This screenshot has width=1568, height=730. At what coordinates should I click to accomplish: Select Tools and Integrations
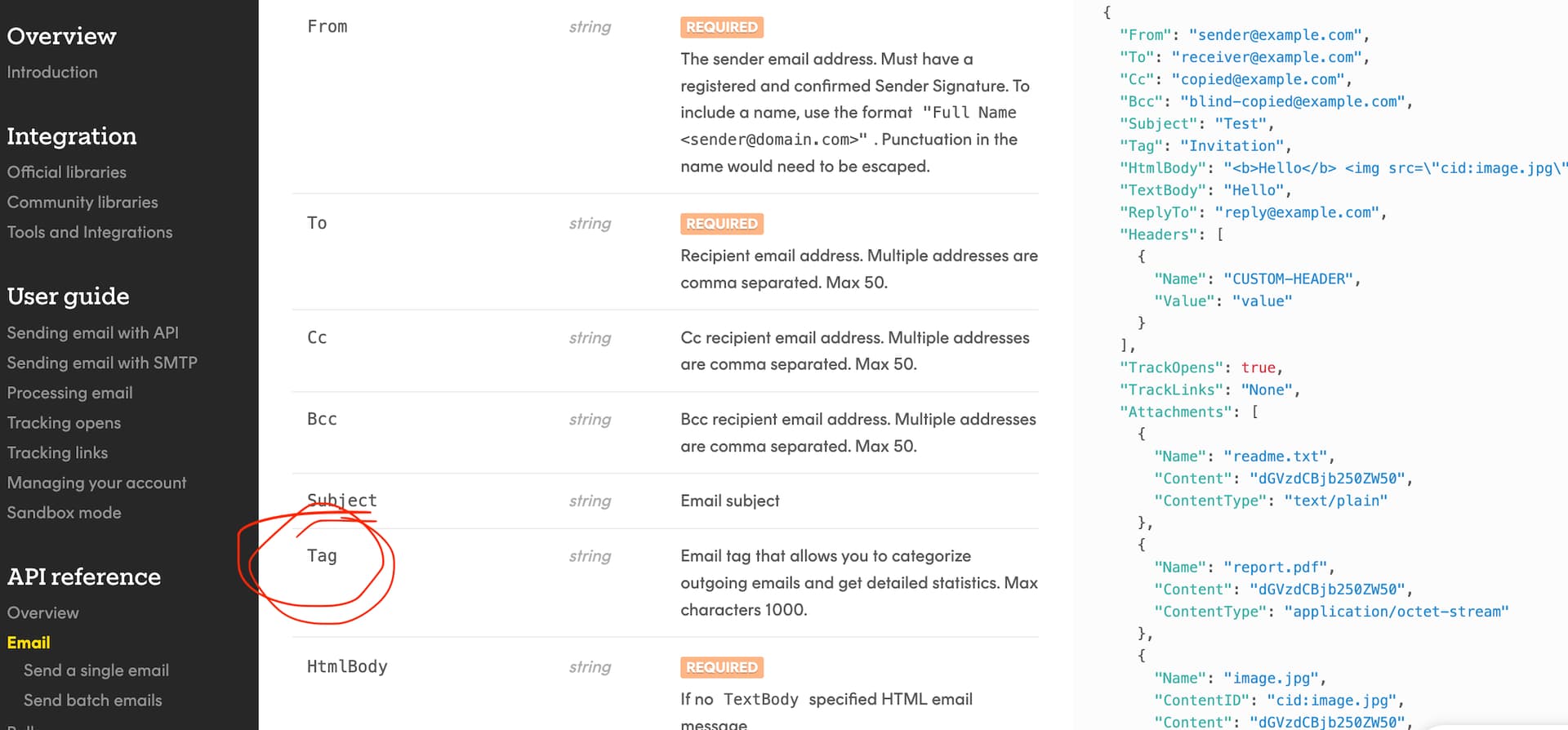[x=90, y=233]
